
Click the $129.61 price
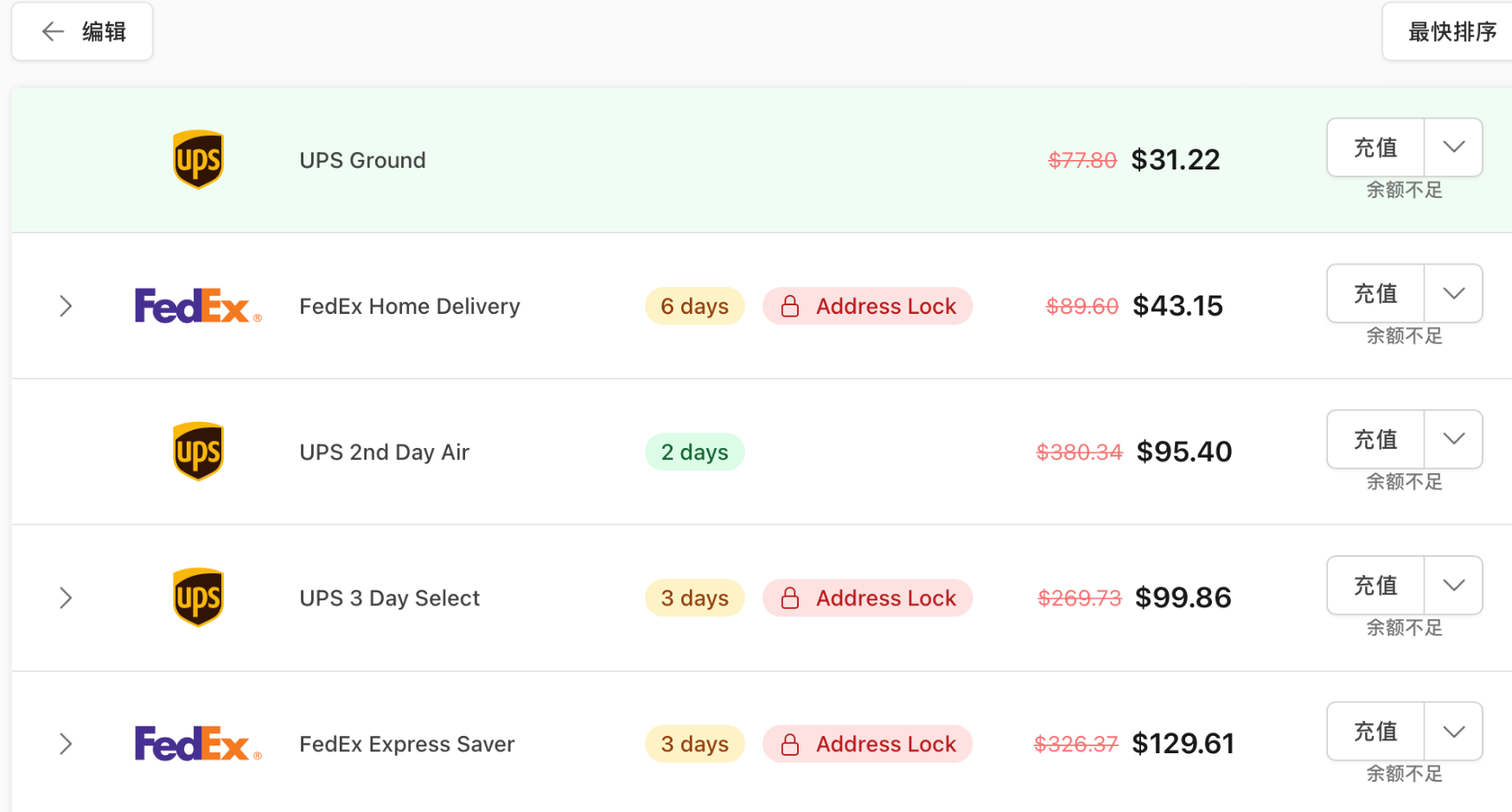click(1183, 744)
